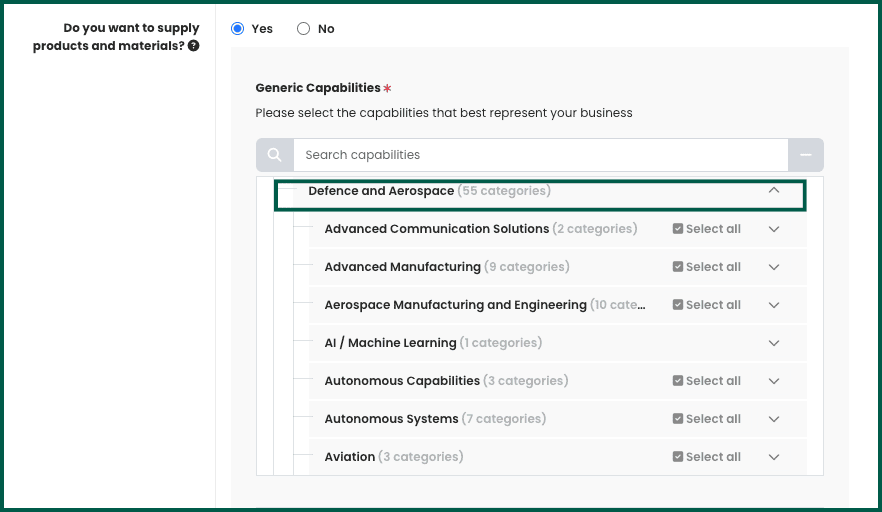
Task: Expand Advanced Communication Solutions chevron
Action: (773, 229)
